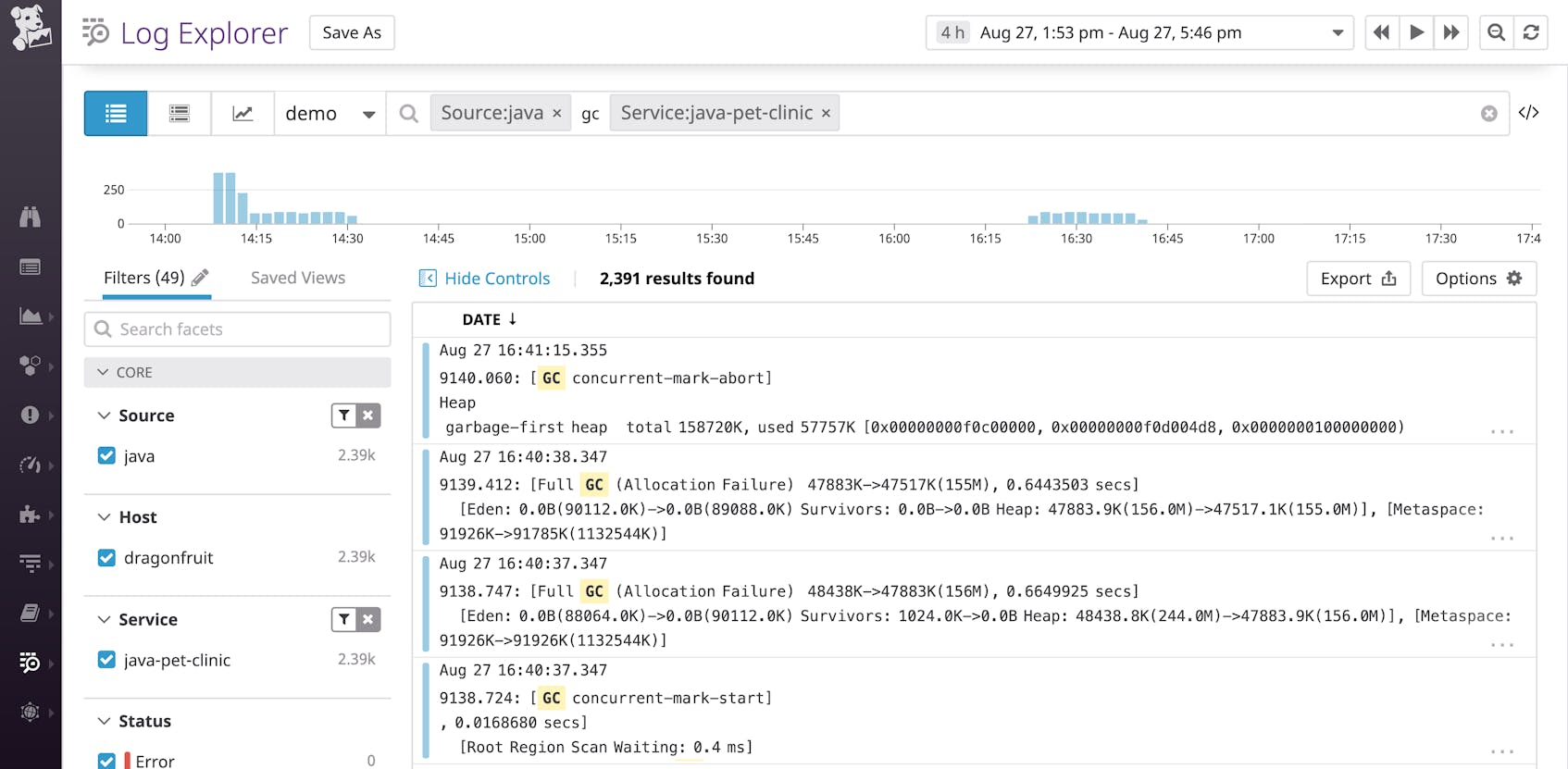Uncheck the dragonfruit Host filter
This screenshot has width=1568, height=769.
[x=106, y=557]
